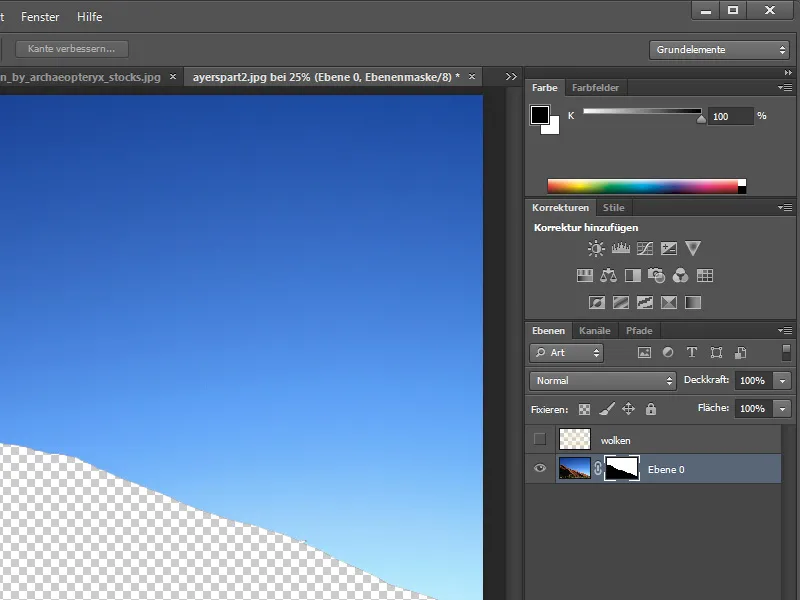Add a Channel Mixer adjustment
The width and height of the screenshot is (800, 600).
click(x=680, y=276)
